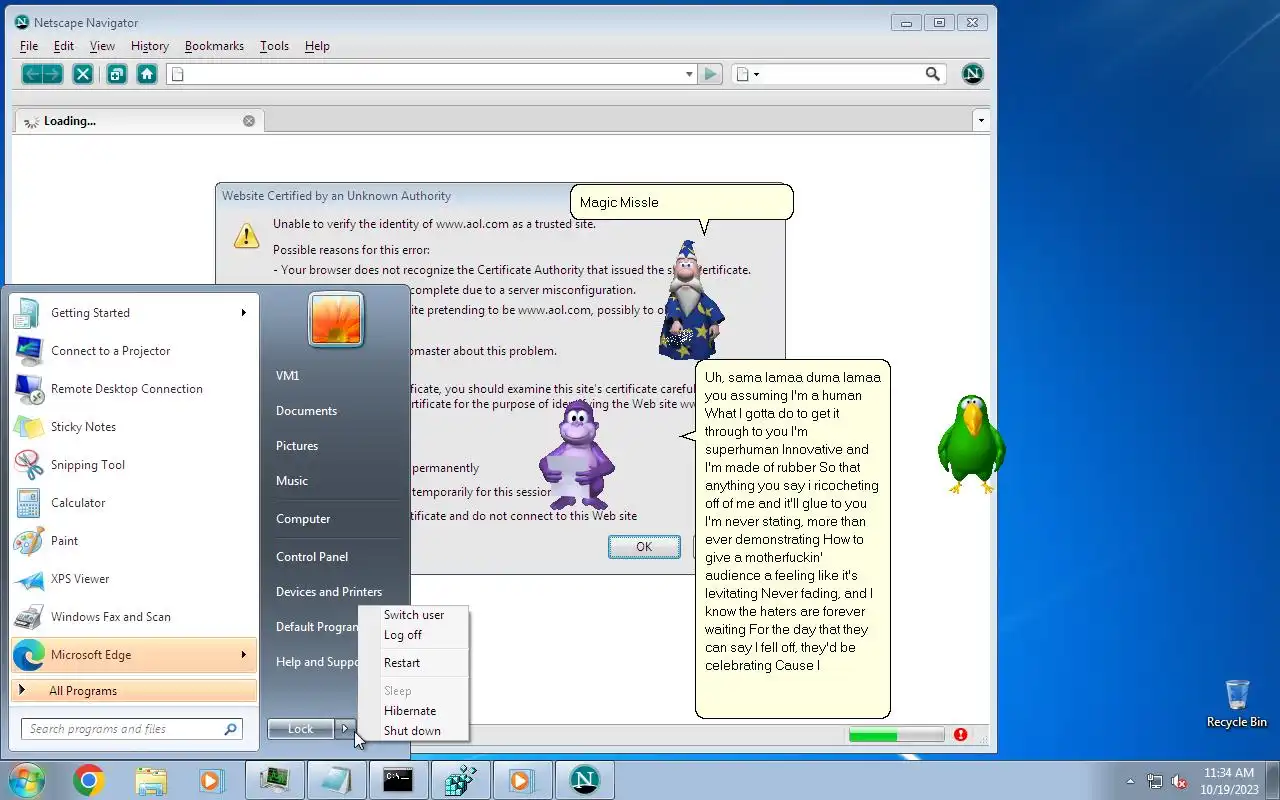Click the Lock button in Start menu
Viewport: 1280px width, 800px height.
tap(301, 729)
